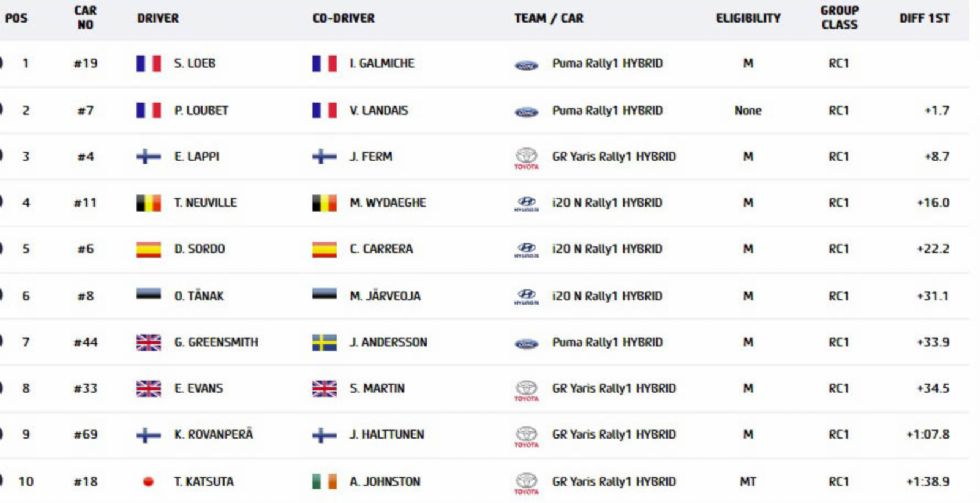Screen dimensions: 980x503
Task: Click the Irish flag beside A. Johnston
Action: [324, 482]
